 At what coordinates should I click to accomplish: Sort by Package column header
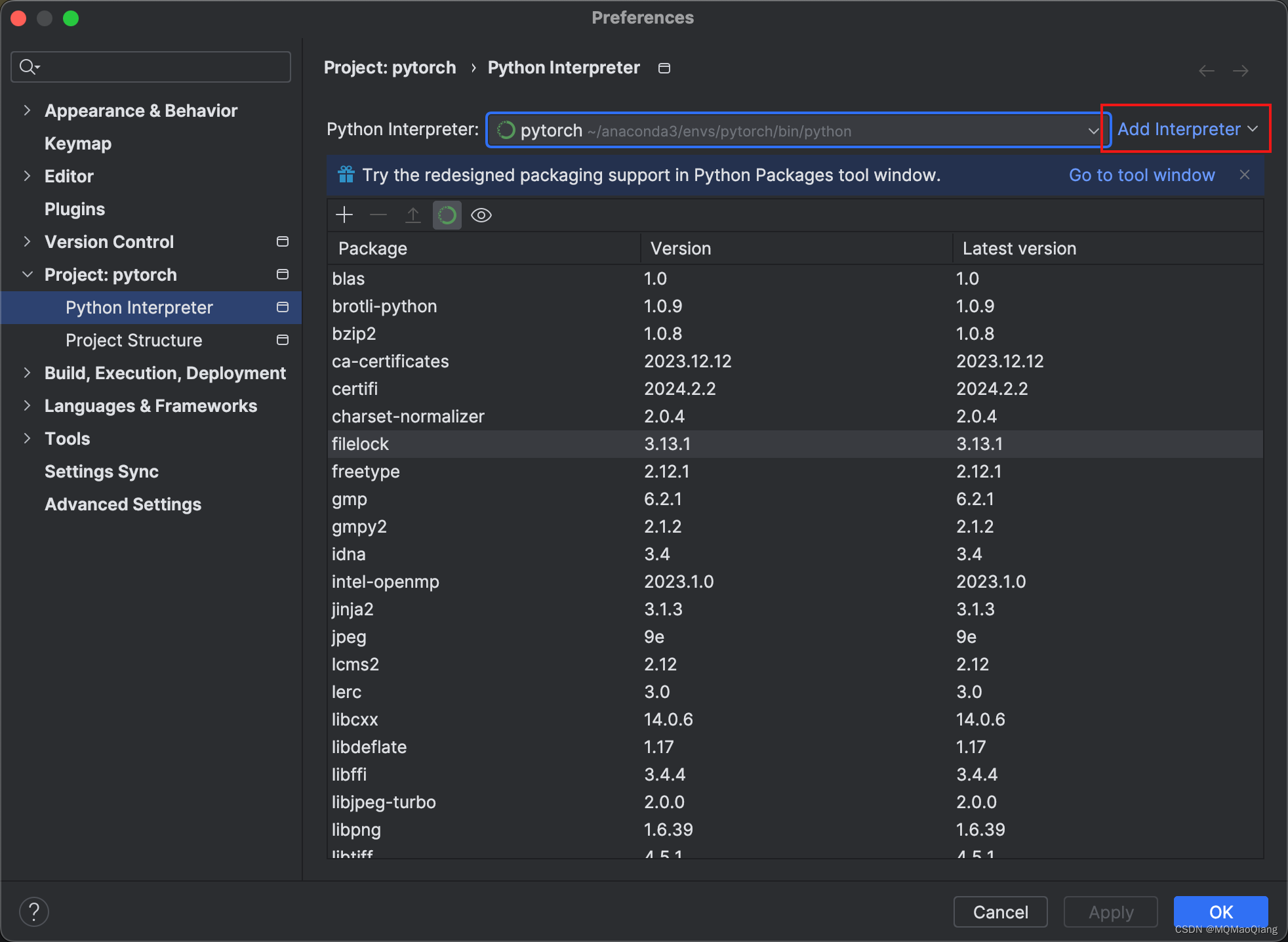coord(484,249)
